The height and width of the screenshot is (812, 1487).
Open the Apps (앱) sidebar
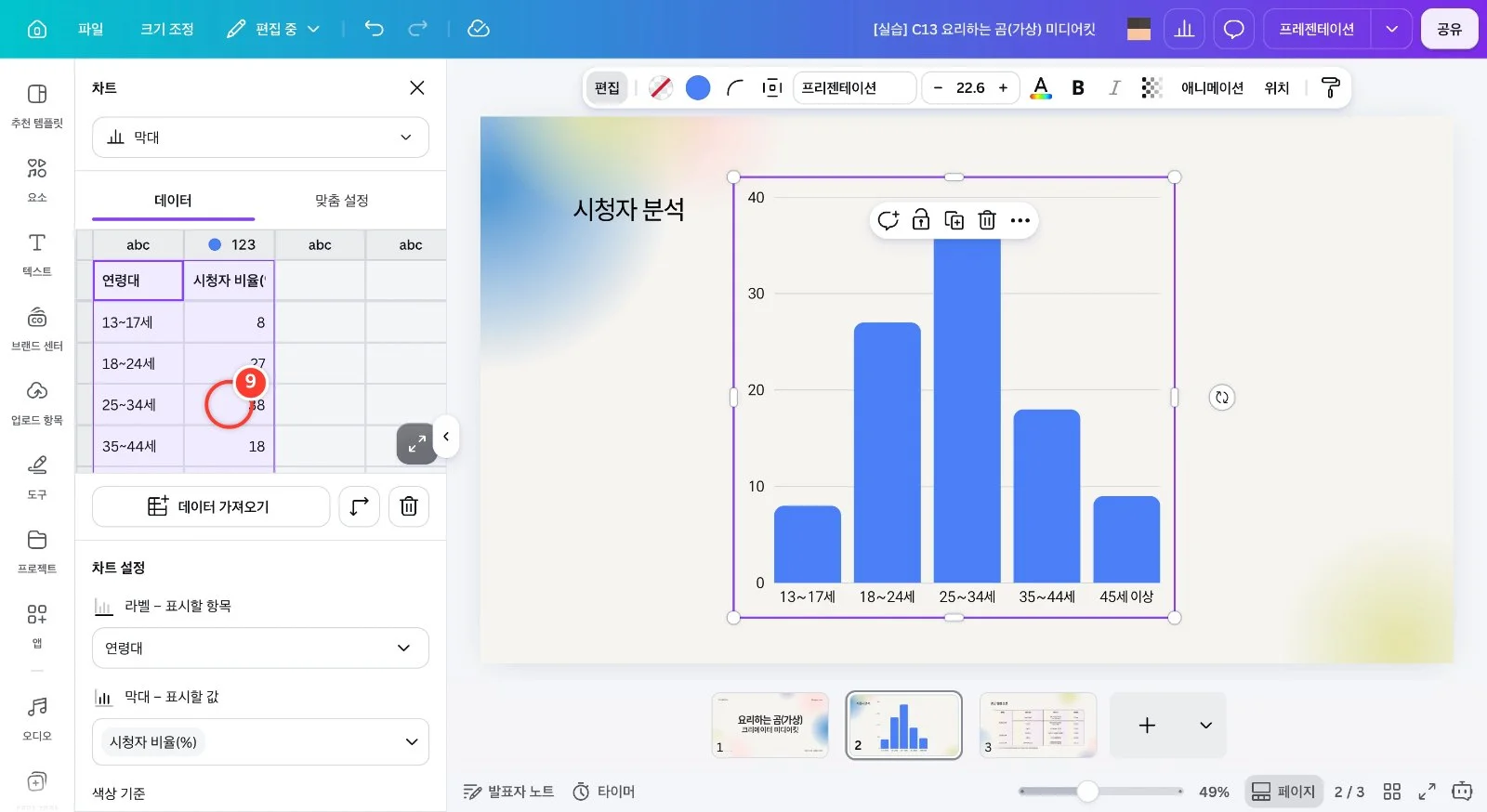click(37, 625)
